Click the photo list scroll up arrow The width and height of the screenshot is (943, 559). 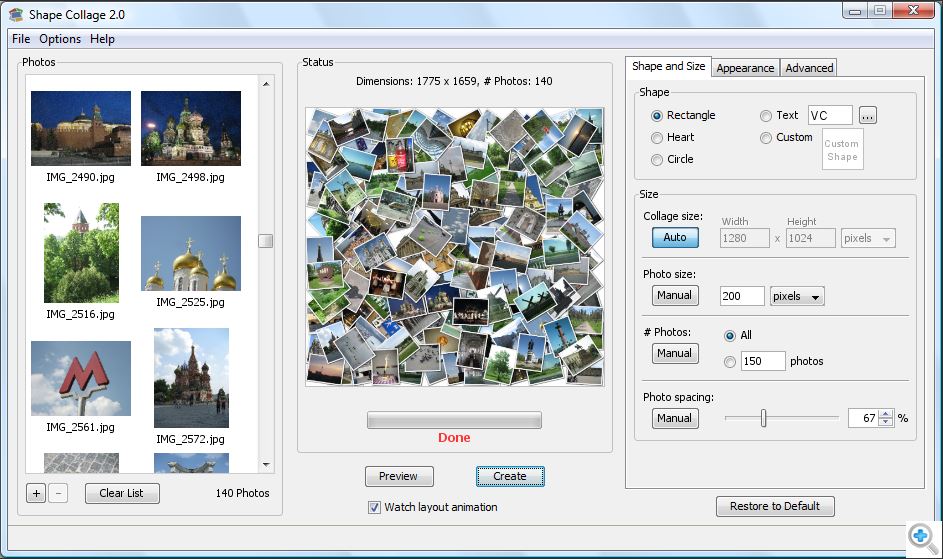pos(266,84)
